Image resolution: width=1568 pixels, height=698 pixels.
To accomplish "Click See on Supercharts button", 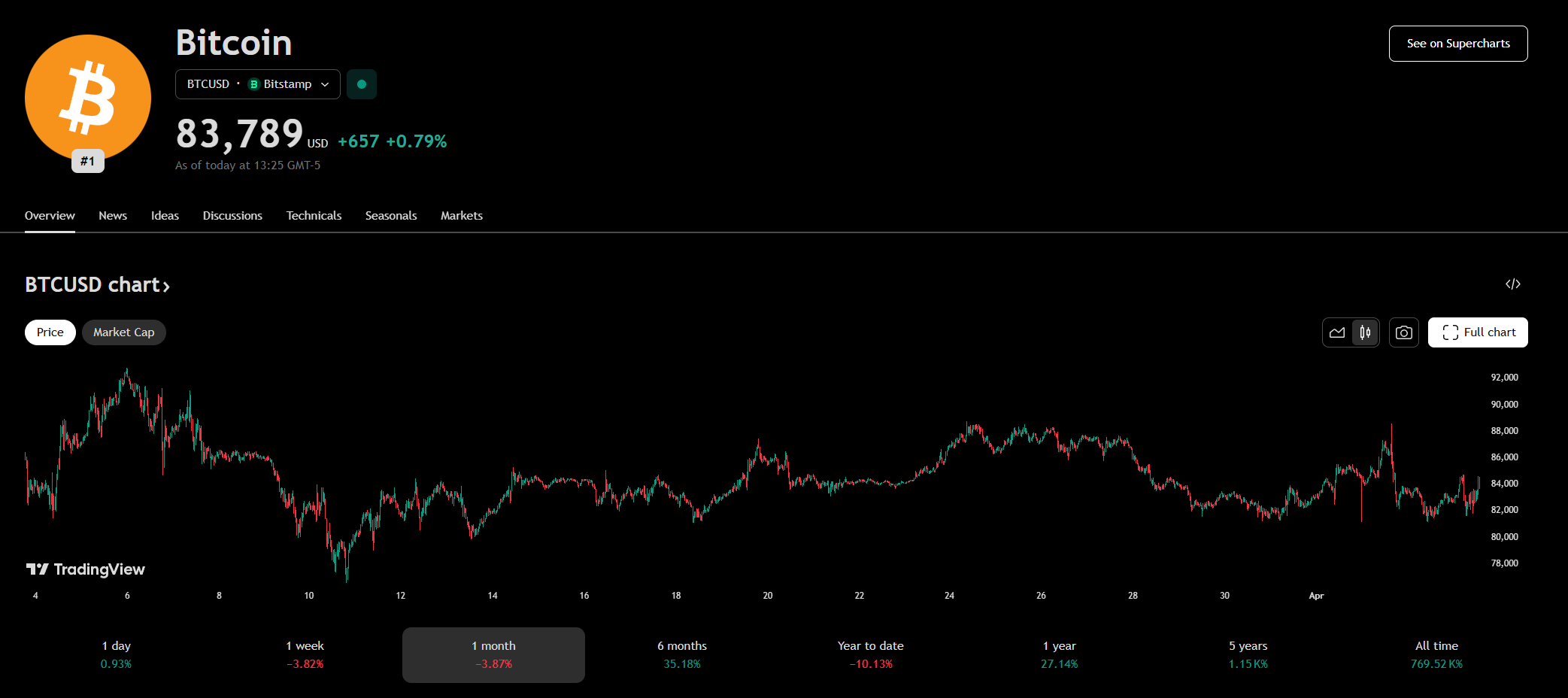I will tap(1458, 44).
